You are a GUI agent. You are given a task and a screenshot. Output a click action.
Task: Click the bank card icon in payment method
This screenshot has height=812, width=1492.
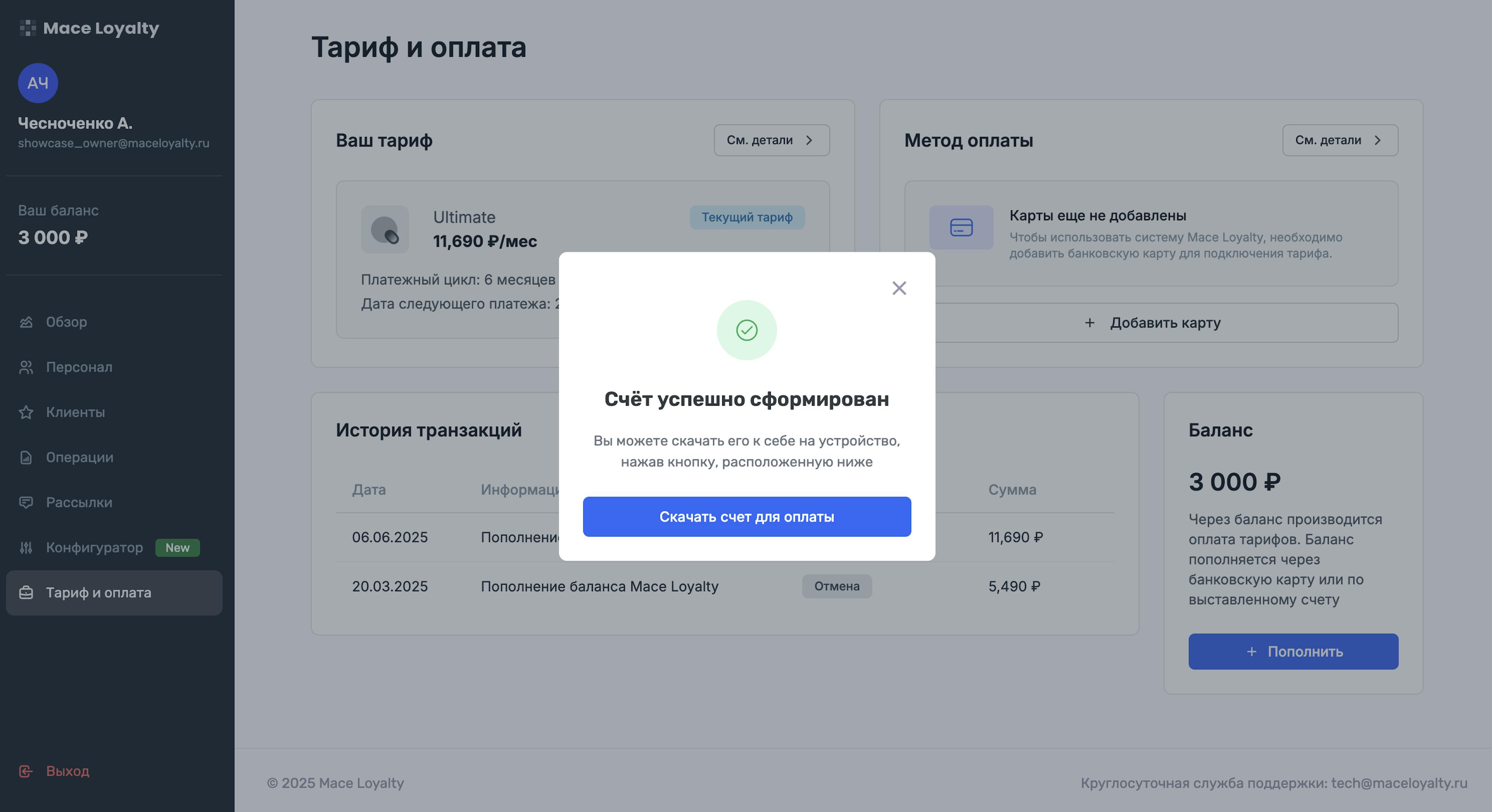pyautogui.click(x=961, y=228)
